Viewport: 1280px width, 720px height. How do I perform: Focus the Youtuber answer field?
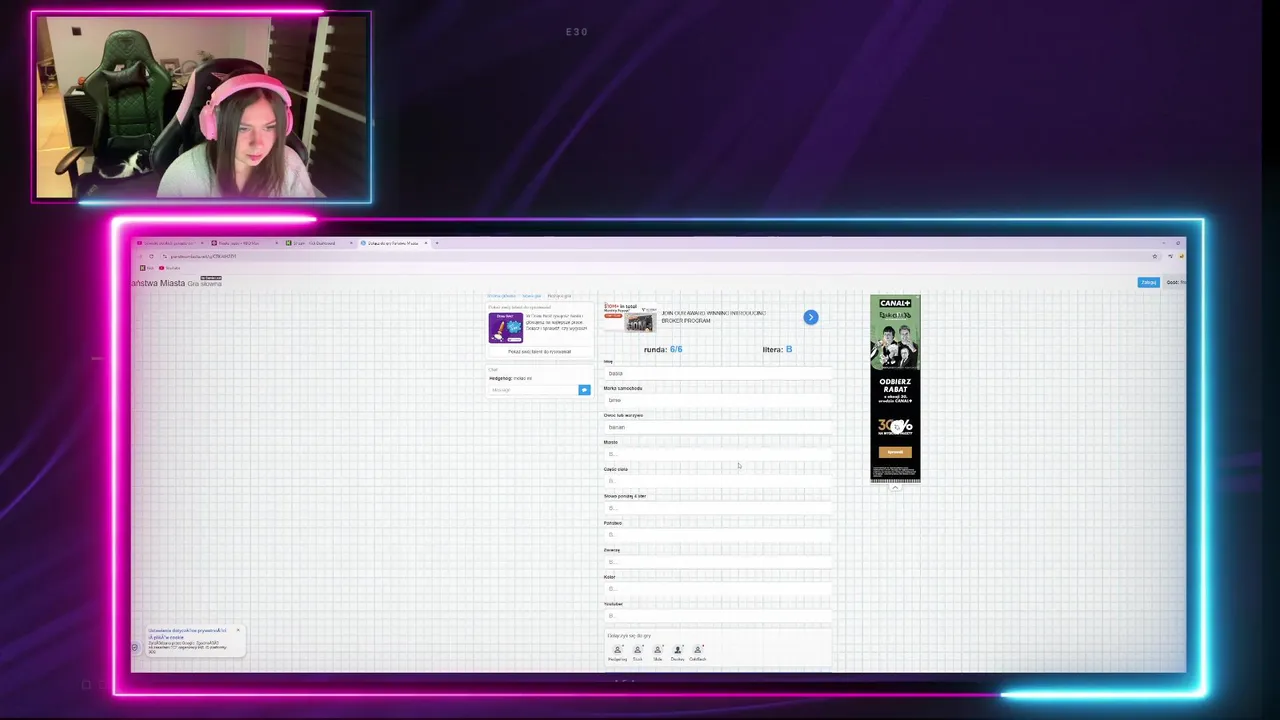click(718, 616)
